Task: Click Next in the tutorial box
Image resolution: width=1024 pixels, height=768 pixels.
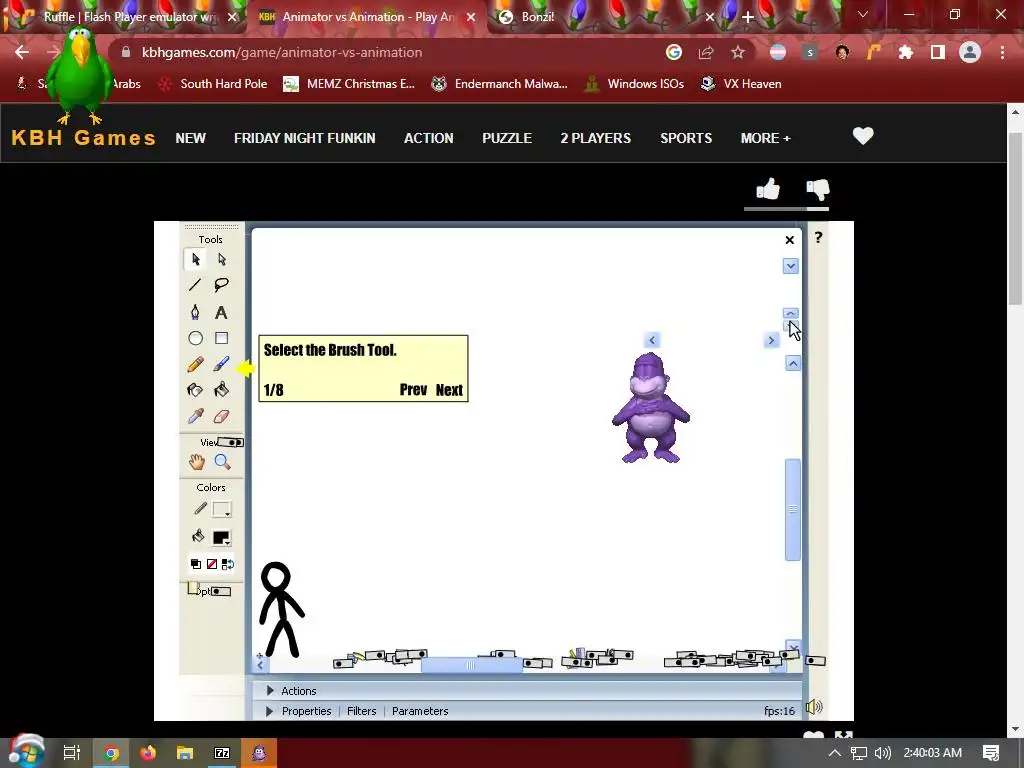Action: 449,390
